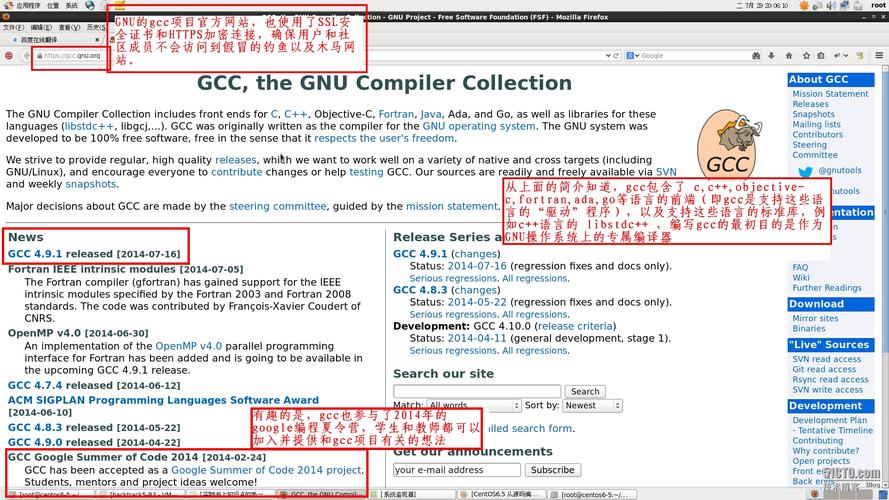Image resolution: width=889 pixels, height=500 pixels.
Task: Open the history dropdown arrow in the address bar
Action: click(x=608, y=56)
